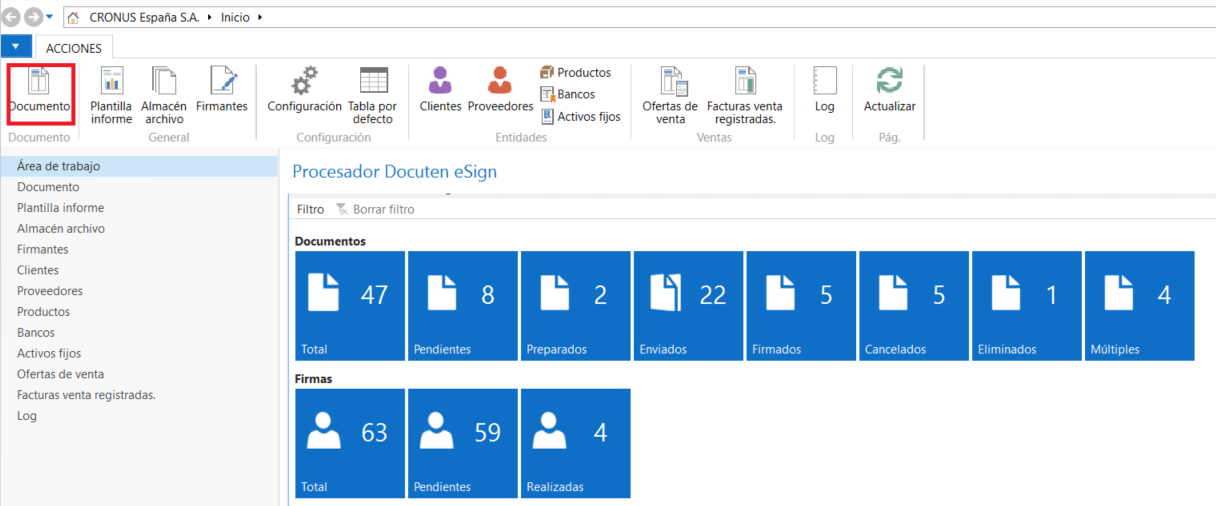Select Firmantes in navigation pane
The image size is (1216, 506).
(139, 250)
